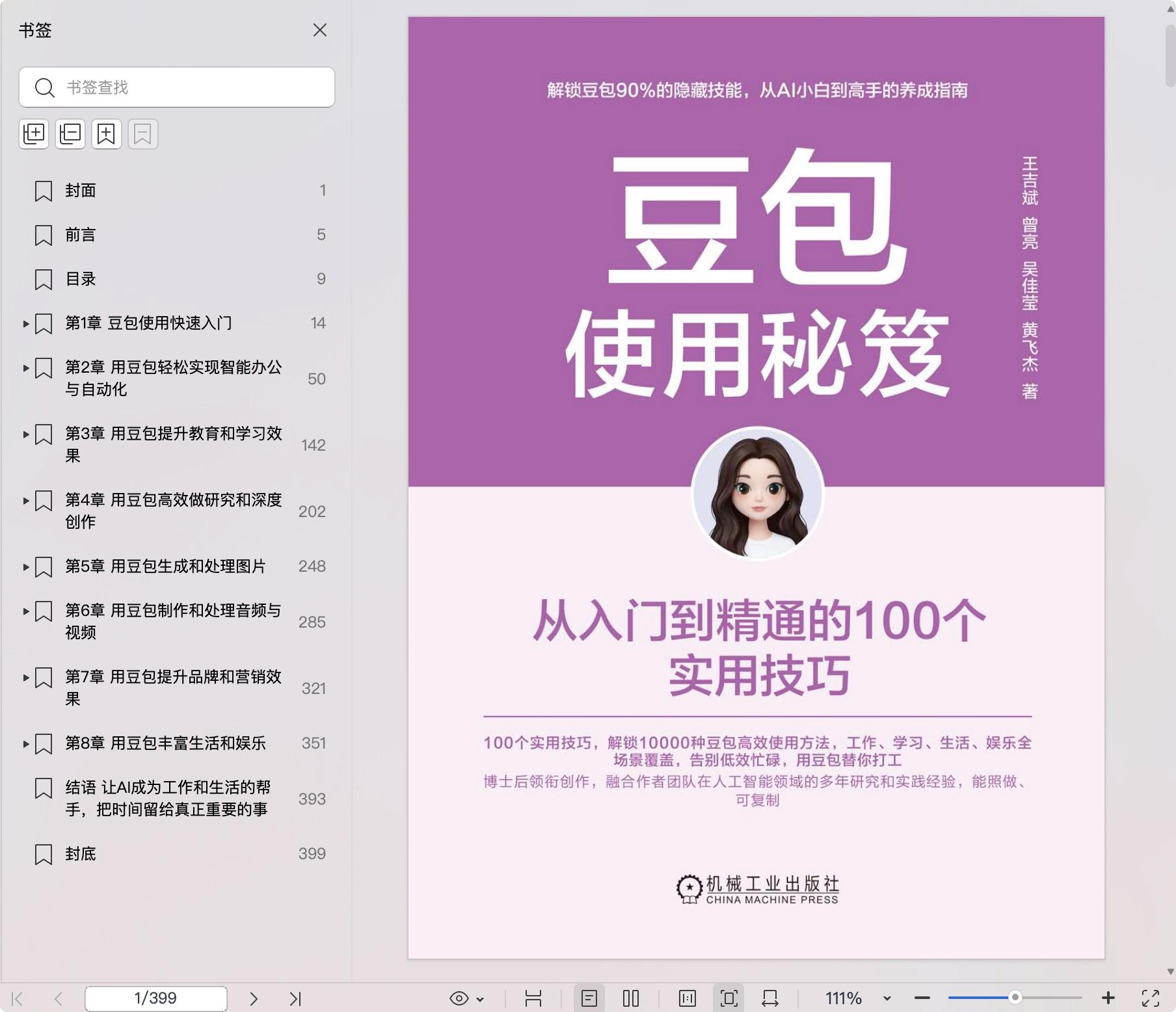Click the scrollbar down arrow
This screenshot has height=1012, width=1176.
pyautogui.click(x=1170, y=972)
